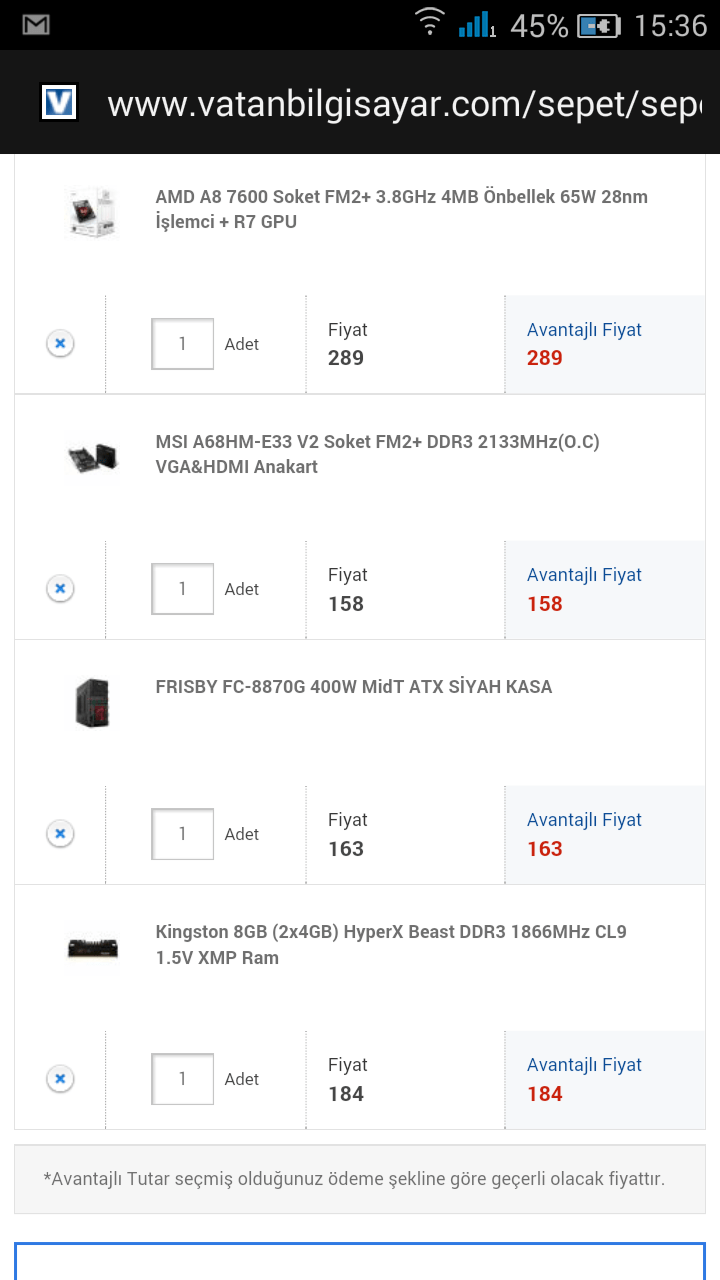The image size is (720, 1280).
Task: Tap the battery status icon
Action: pos(599,25)
